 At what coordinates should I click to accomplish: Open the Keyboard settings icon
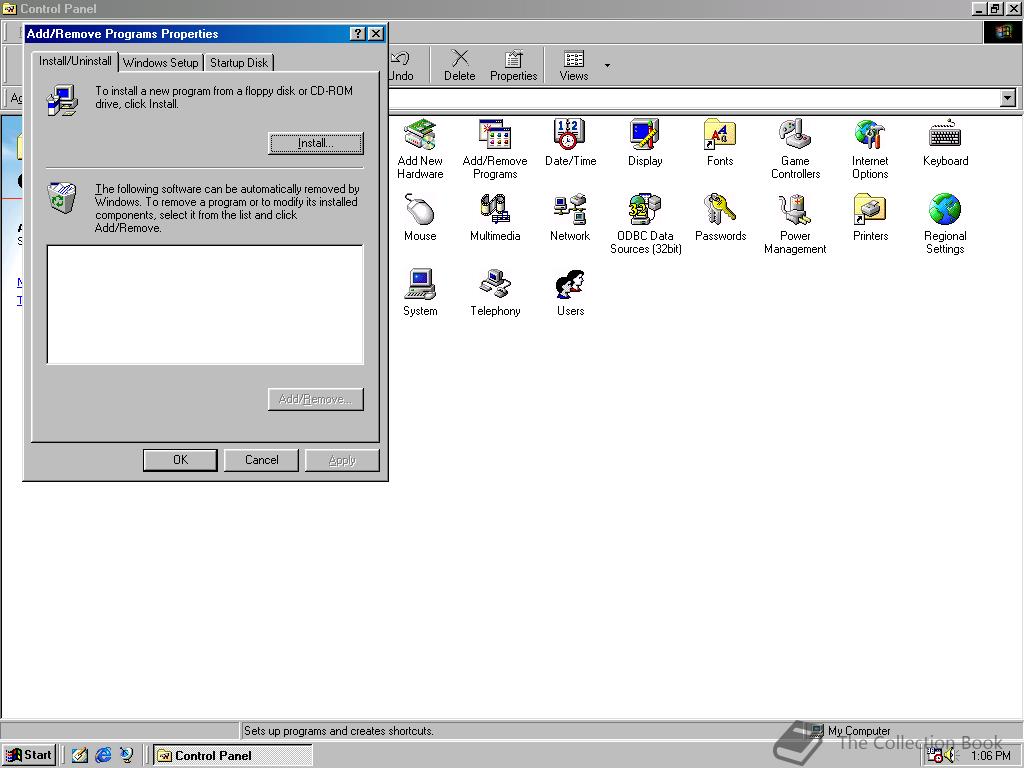point(945,143)
